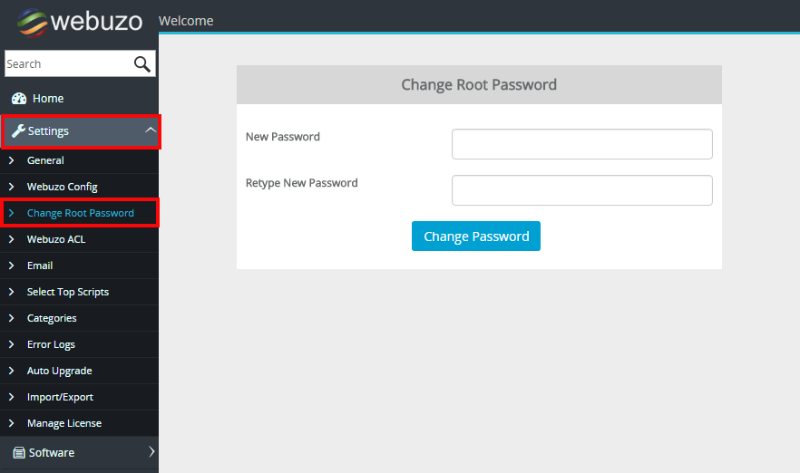Click chevron beside General

coord(11,160)
